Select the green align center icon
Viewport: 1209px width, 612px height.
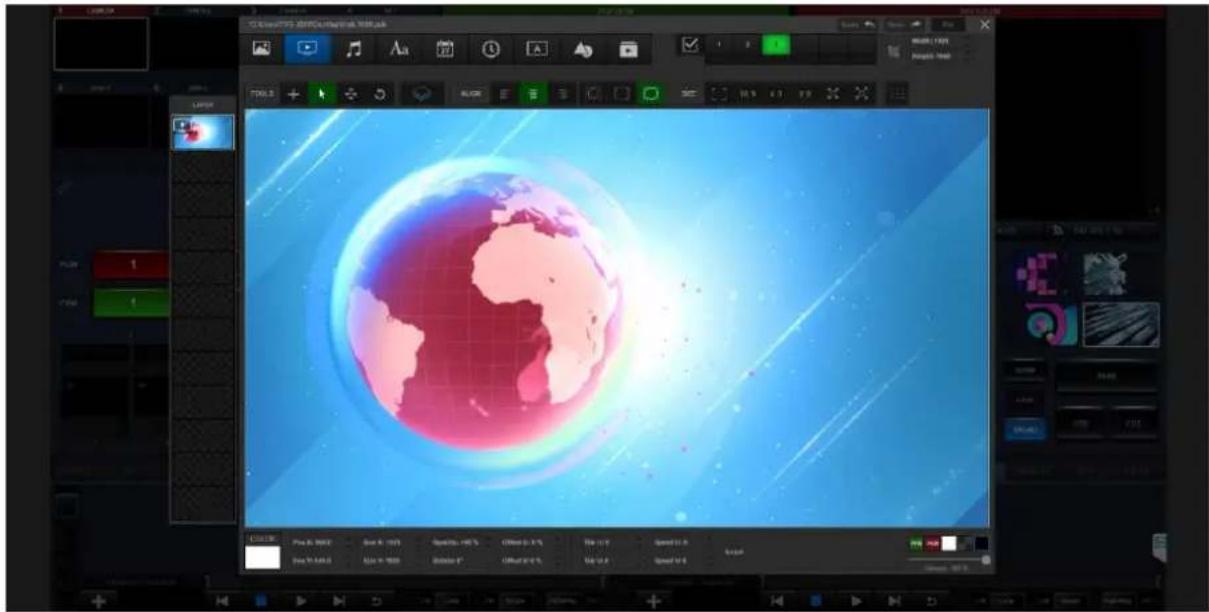coord(534,93)
